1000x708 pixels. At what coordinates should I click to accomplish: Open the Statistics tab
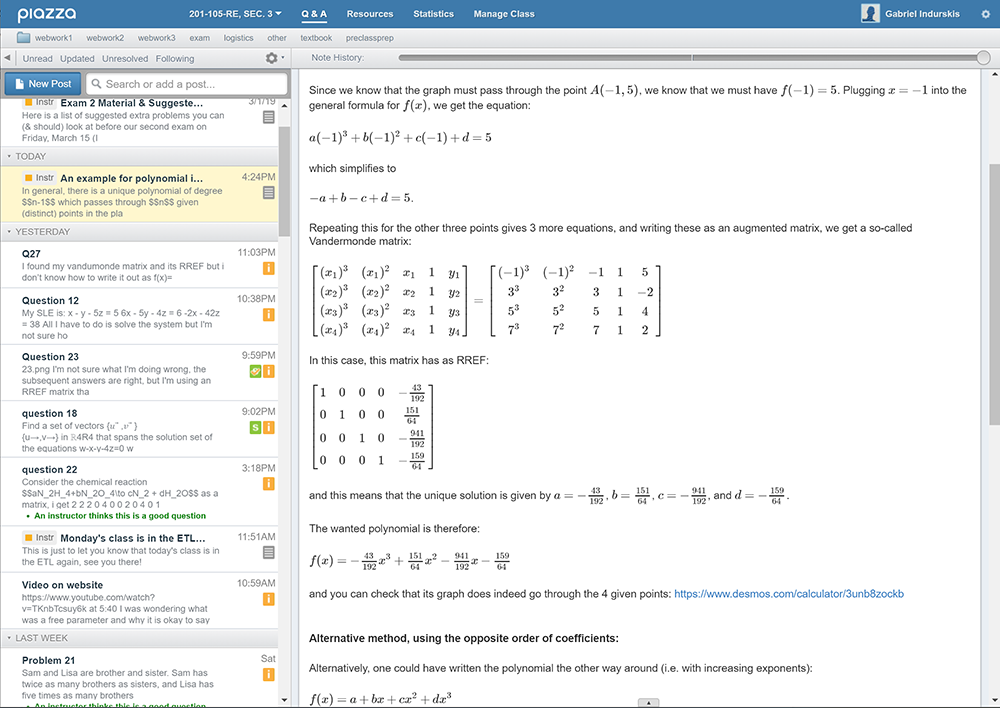[x=433, y=14]
